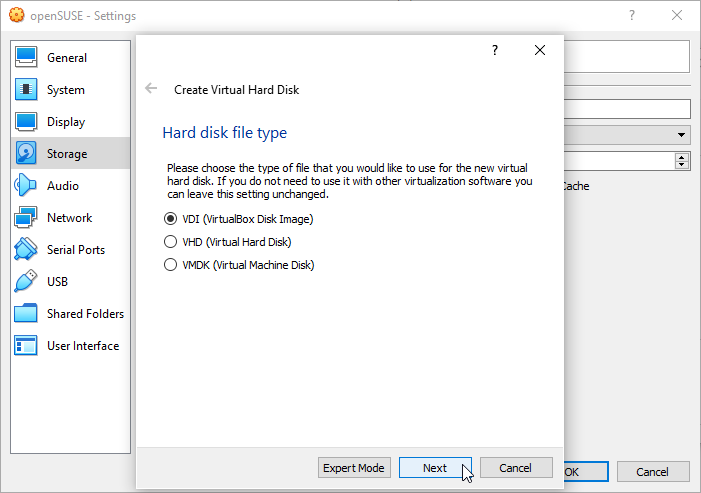Click the wizard's help question mark
The image size is (701, 493).
coord(495,51)
